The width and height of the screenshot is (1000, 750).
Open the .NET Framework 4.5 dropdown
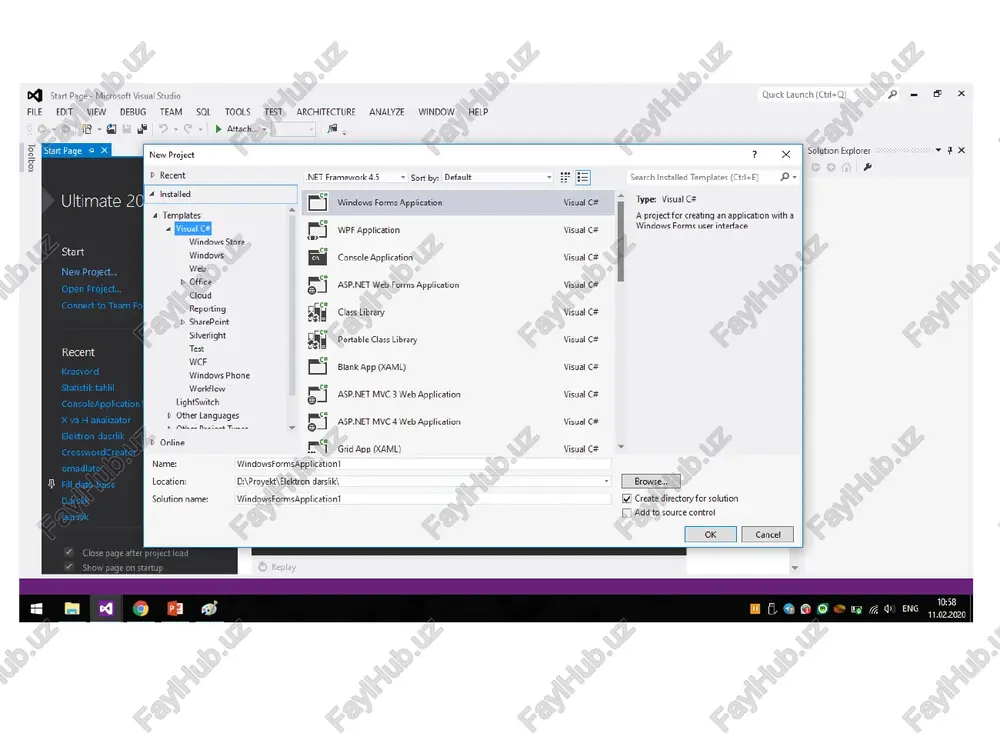click(x=356, y=177)
